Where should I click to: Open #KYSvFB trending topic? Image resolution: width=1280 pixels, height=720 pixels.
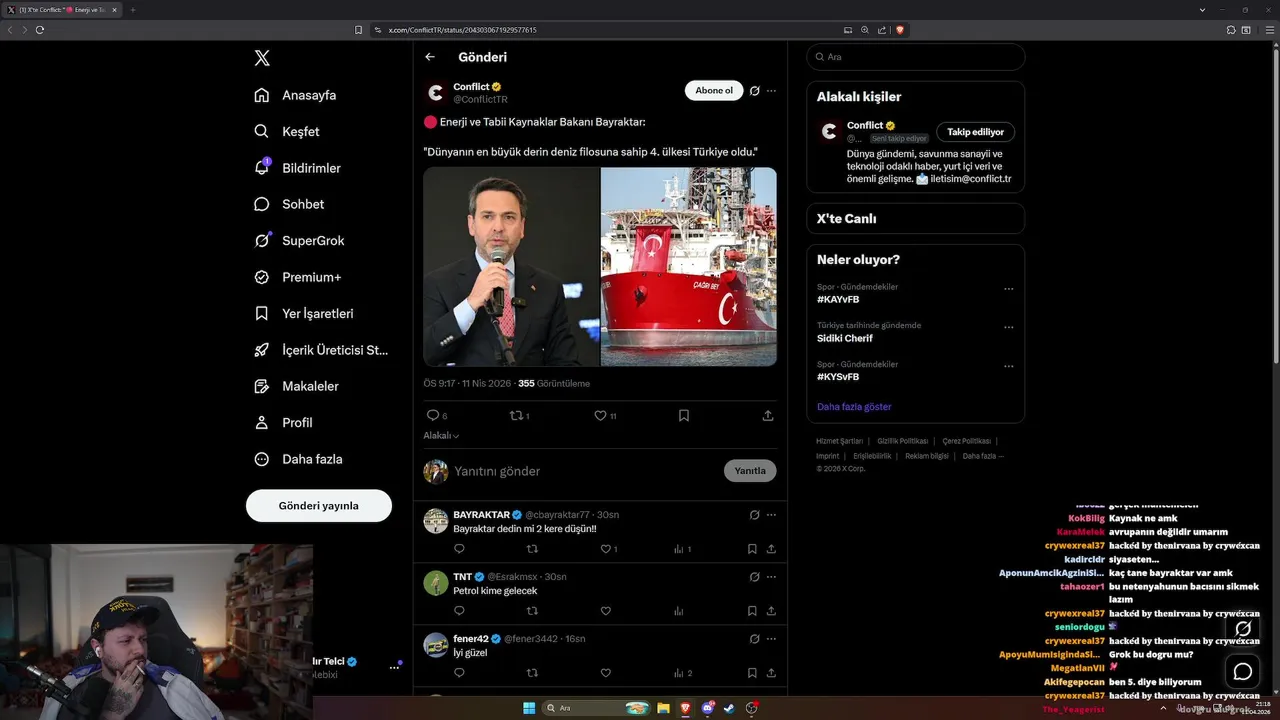838,377
